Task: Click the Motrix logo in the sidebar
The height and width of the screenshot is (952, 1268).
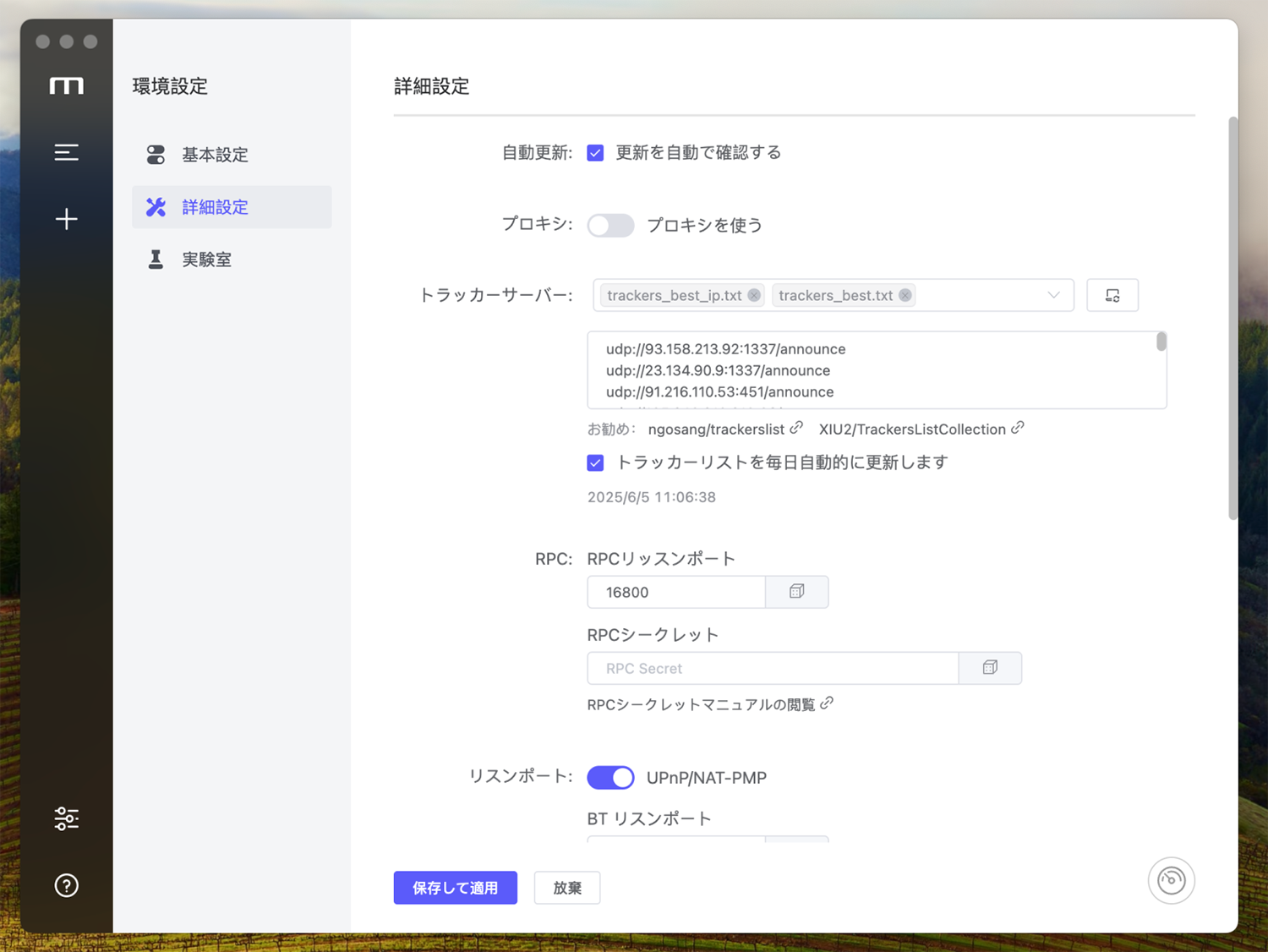Action: [67, 85]
